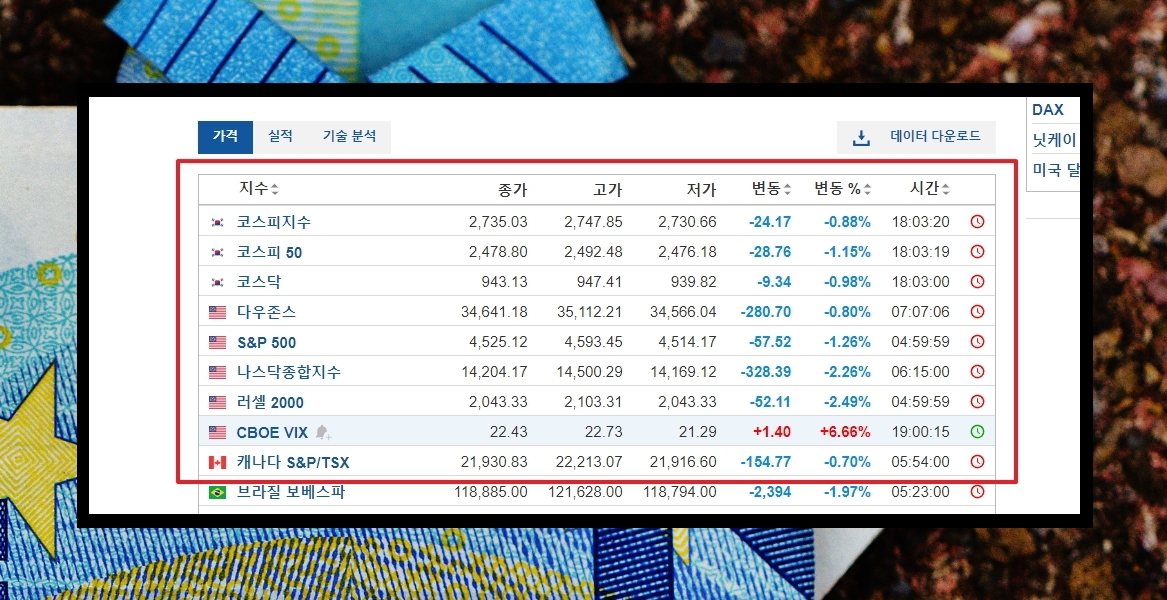
Task: Open the 브라질 보베스파 index link
Action: [291, 492]
